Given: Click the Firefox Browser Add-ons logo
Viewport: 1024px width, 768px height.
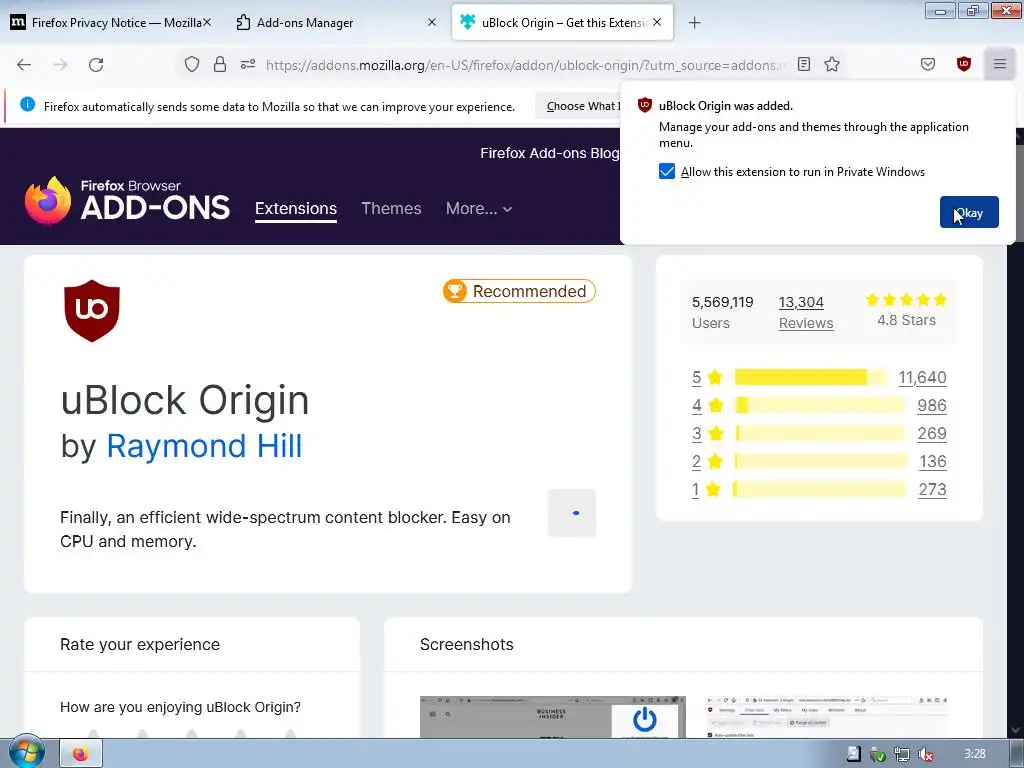Looking at the screenshot, I should [127, 200].
